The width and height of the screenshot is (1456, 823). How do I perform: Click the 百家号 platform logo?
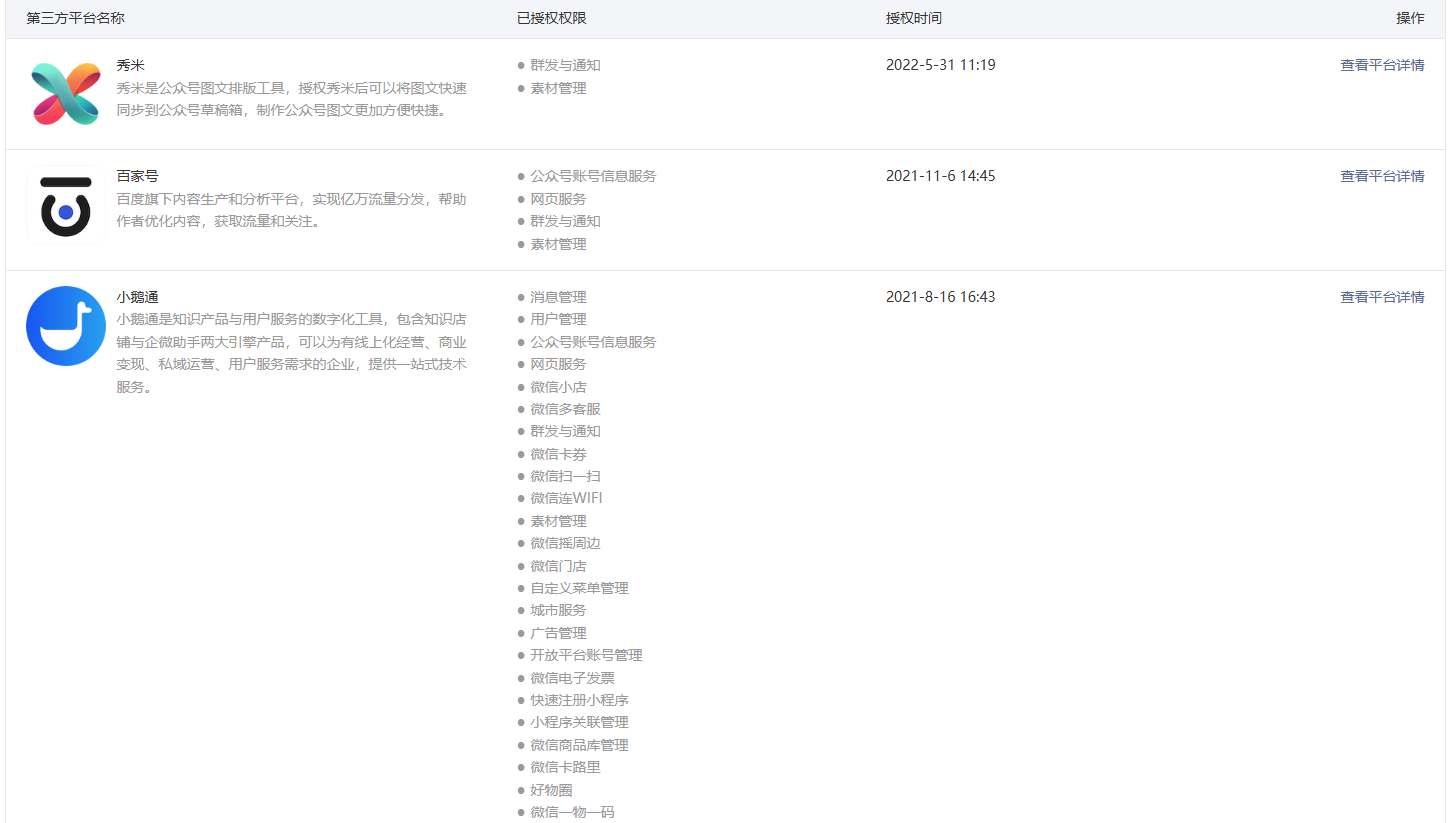66,206
